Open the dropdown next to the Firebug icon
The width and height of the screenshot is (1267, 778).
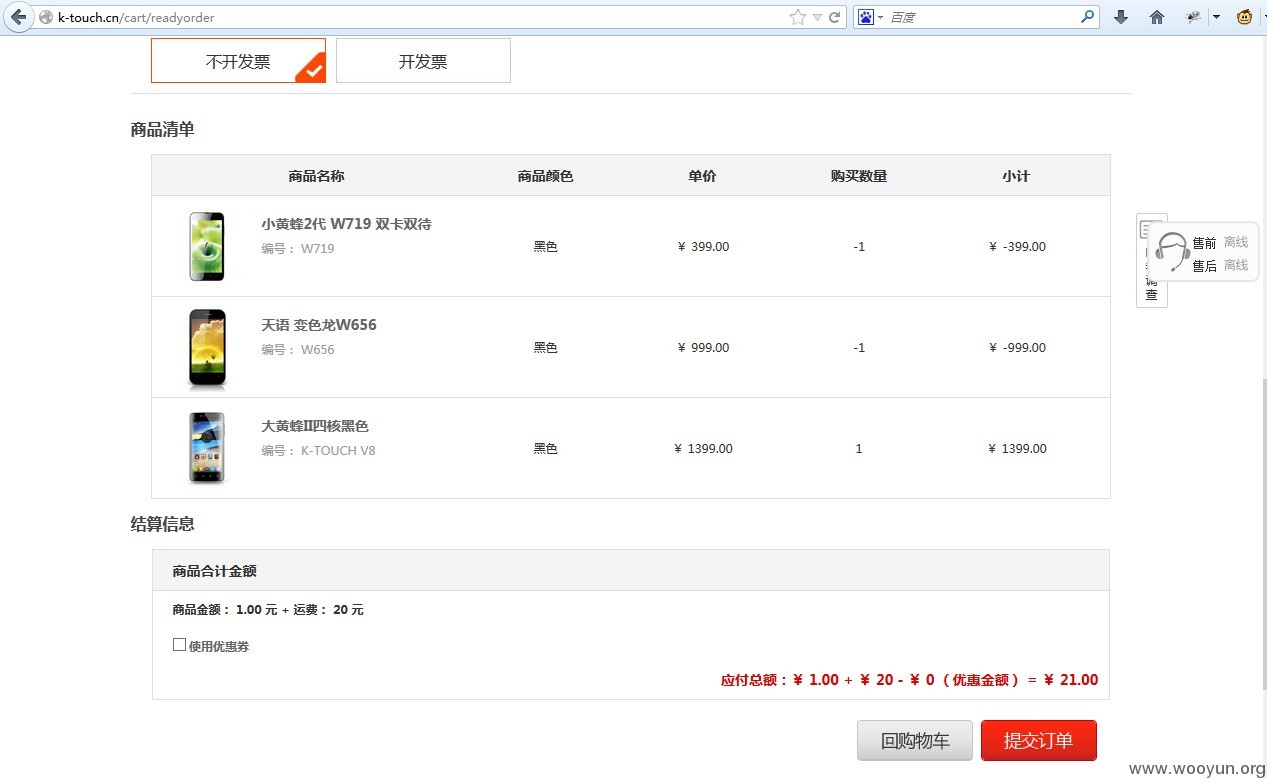click(1216, 17)
